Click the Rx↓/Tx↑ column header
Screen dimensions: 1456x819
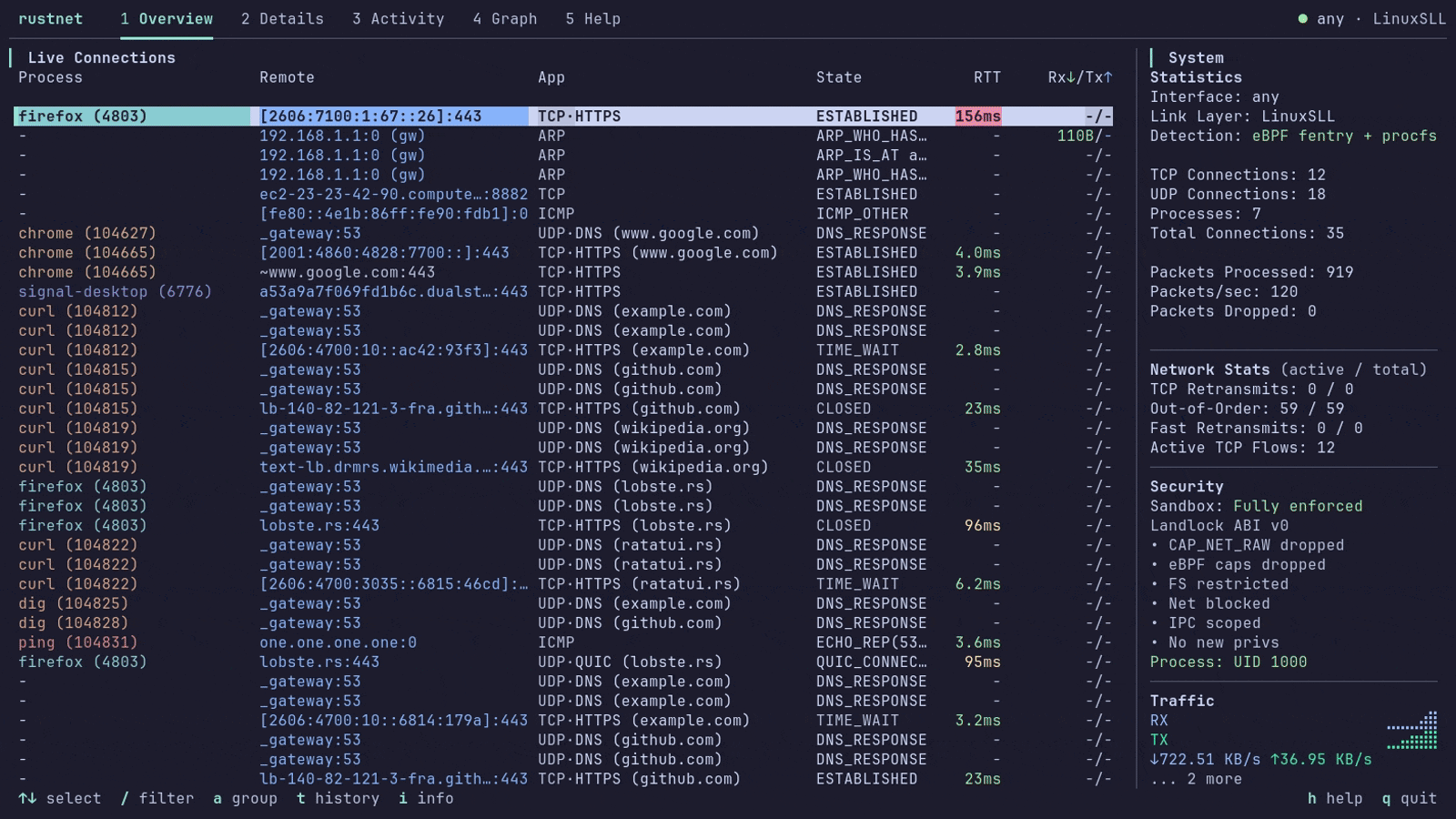(x=1080, y=77)
